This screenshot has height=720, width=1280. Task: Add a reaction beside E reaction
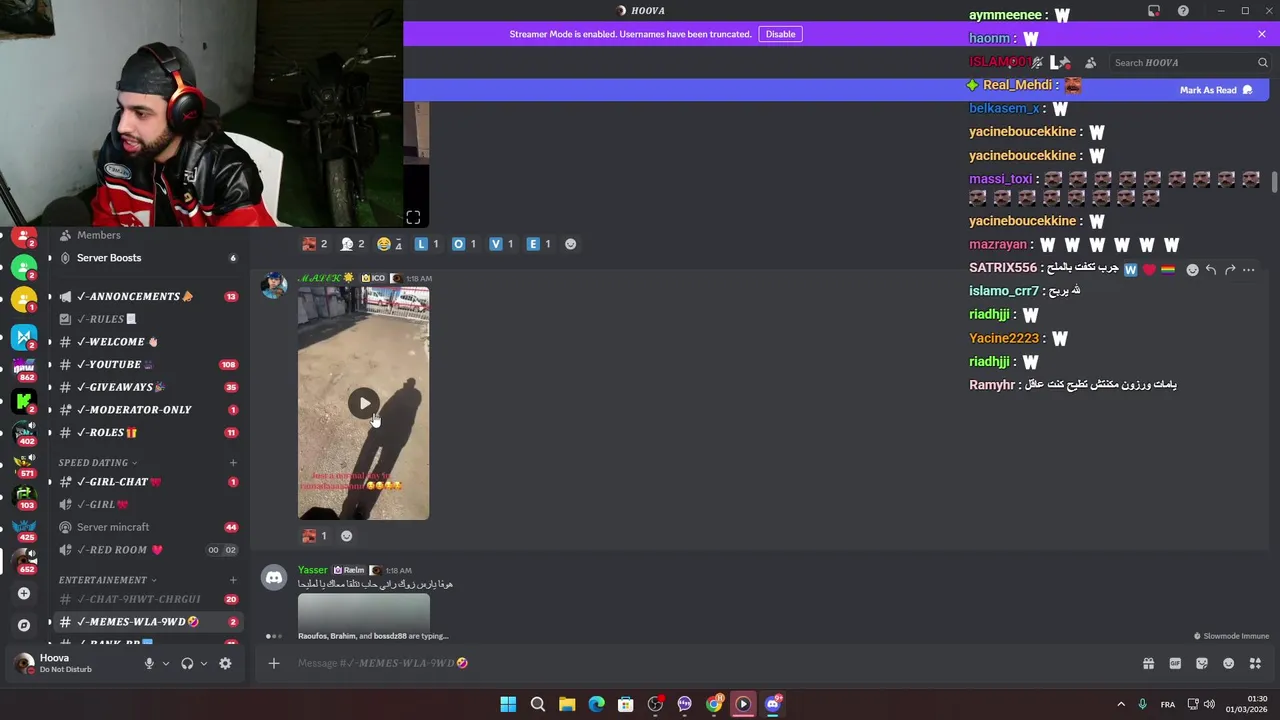point(570,244)
